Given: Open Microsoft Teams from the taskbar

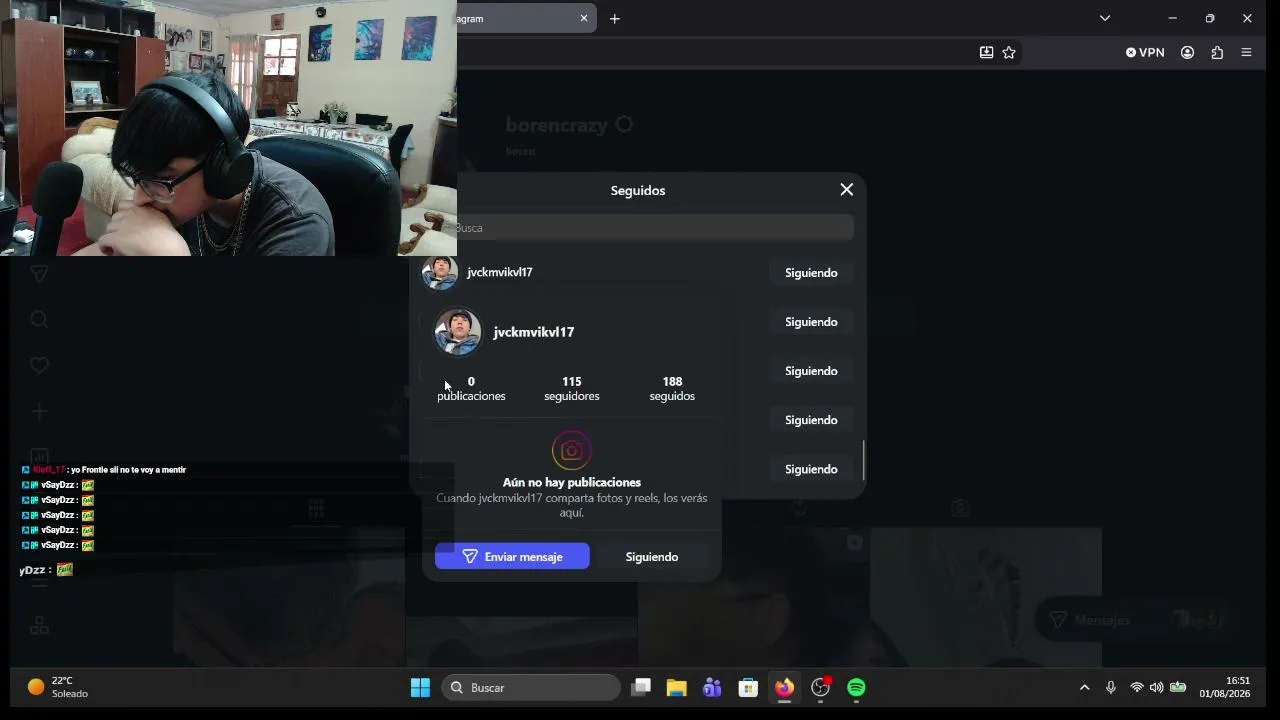Looking at the screenshot, I should (712, 688).
